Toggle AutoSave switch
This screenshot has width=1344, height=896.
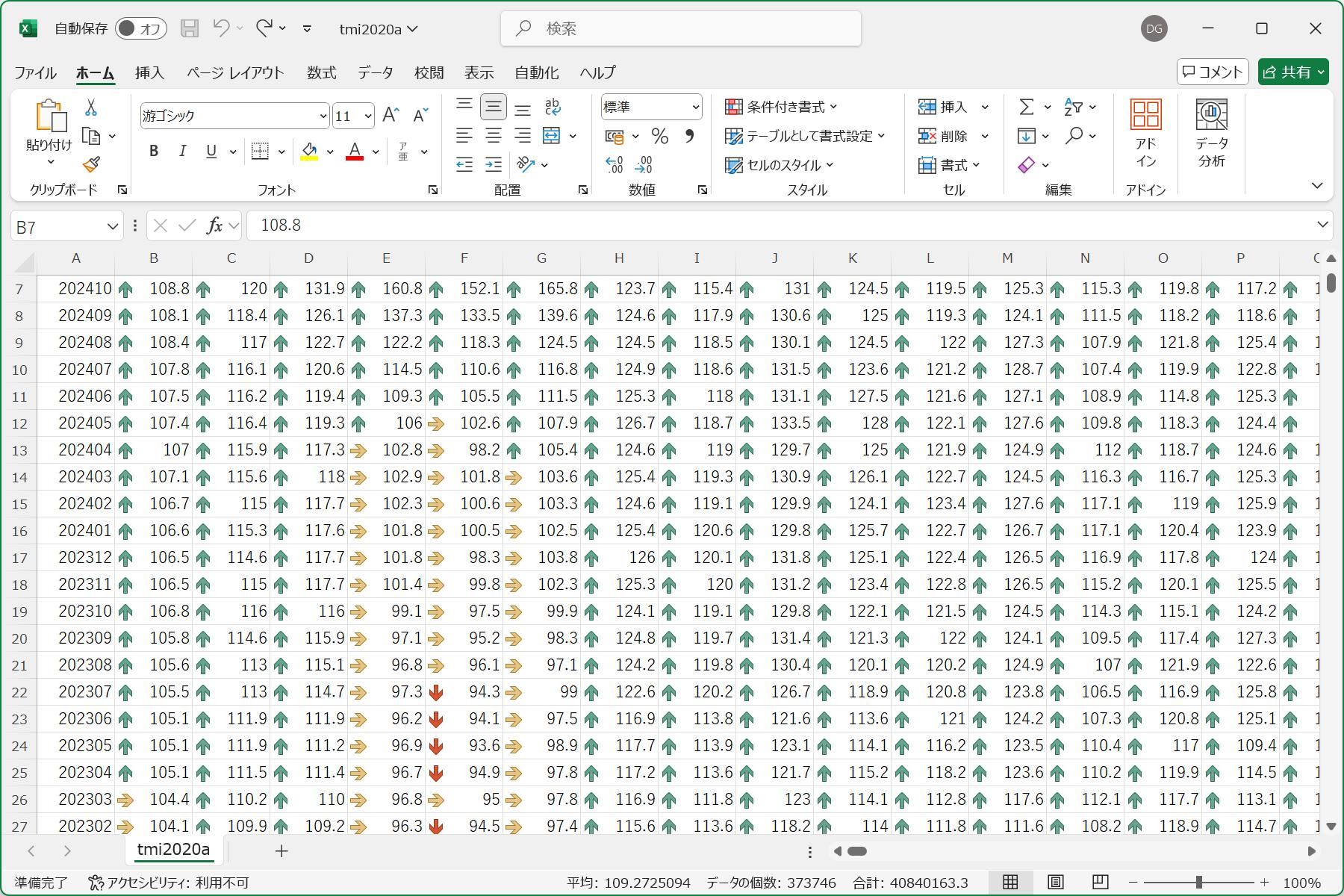click(140, 28)
